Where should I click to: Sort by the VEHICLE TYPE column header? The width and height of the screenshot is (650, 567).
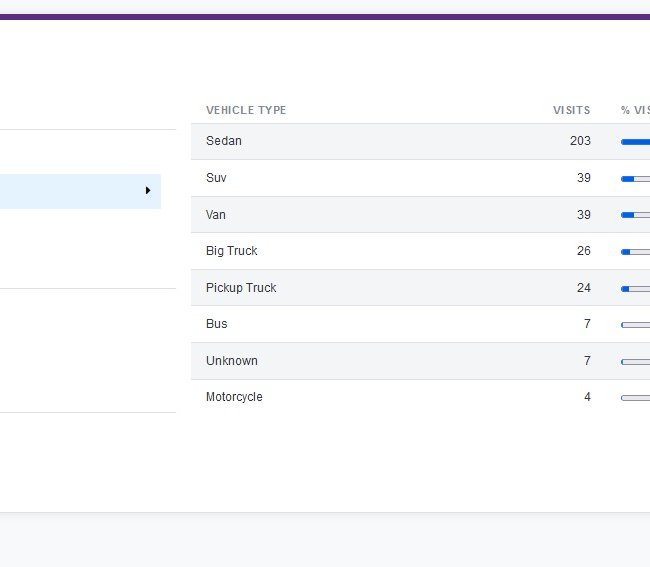pyautogui.click(x=246, y=110)
